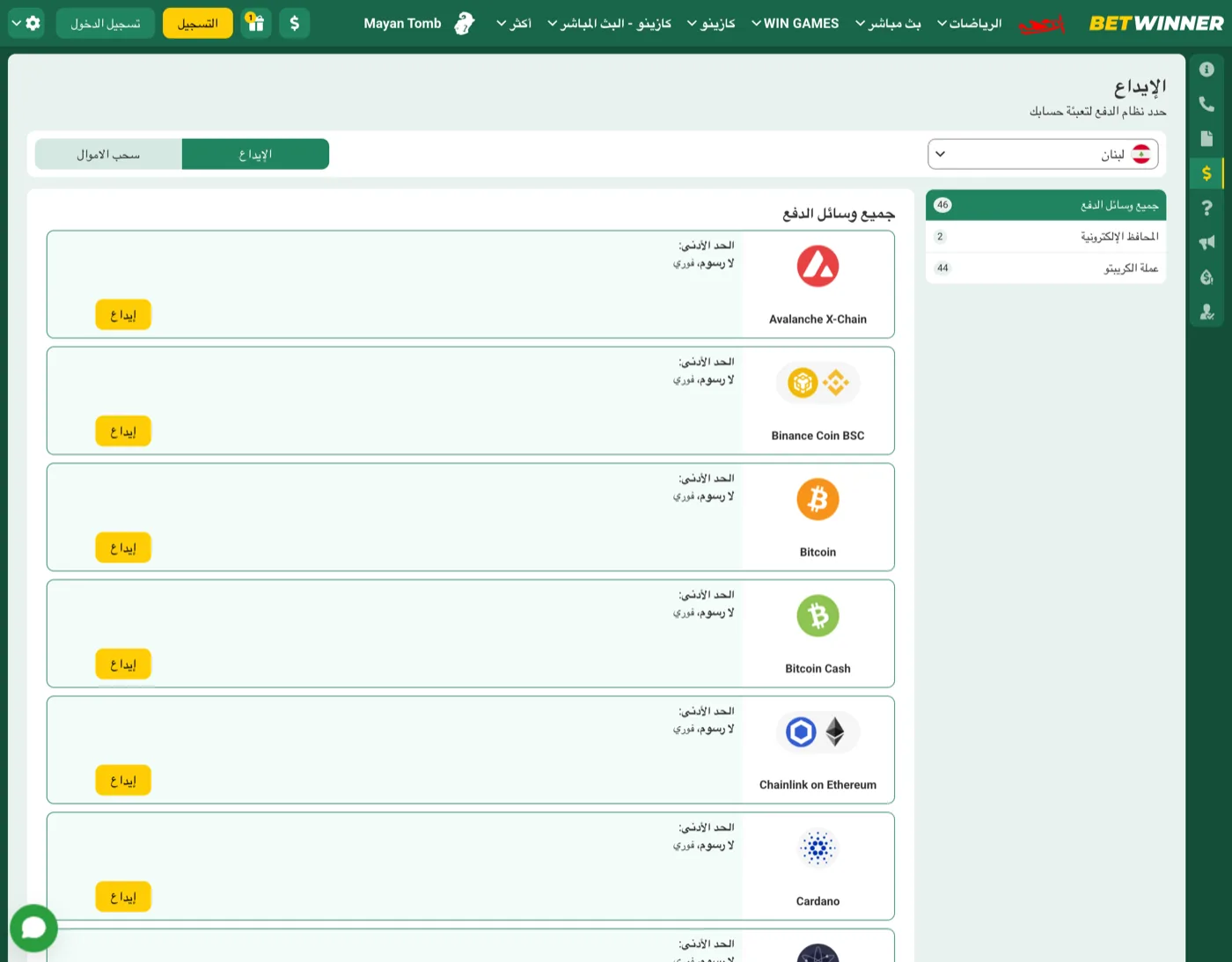Click the "Bitcoin Cash" name label
The image size is (1232, 962).
818,669
